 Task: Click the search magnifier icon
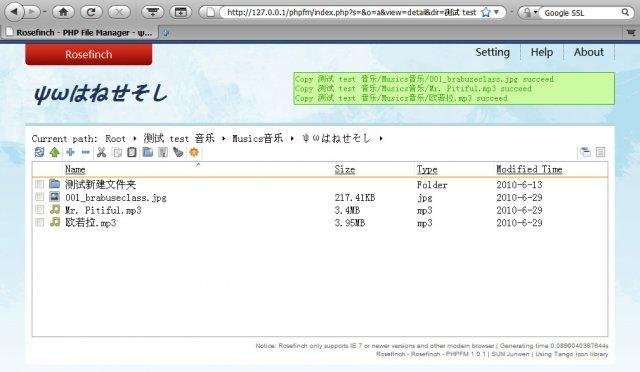tap(625, 12)
